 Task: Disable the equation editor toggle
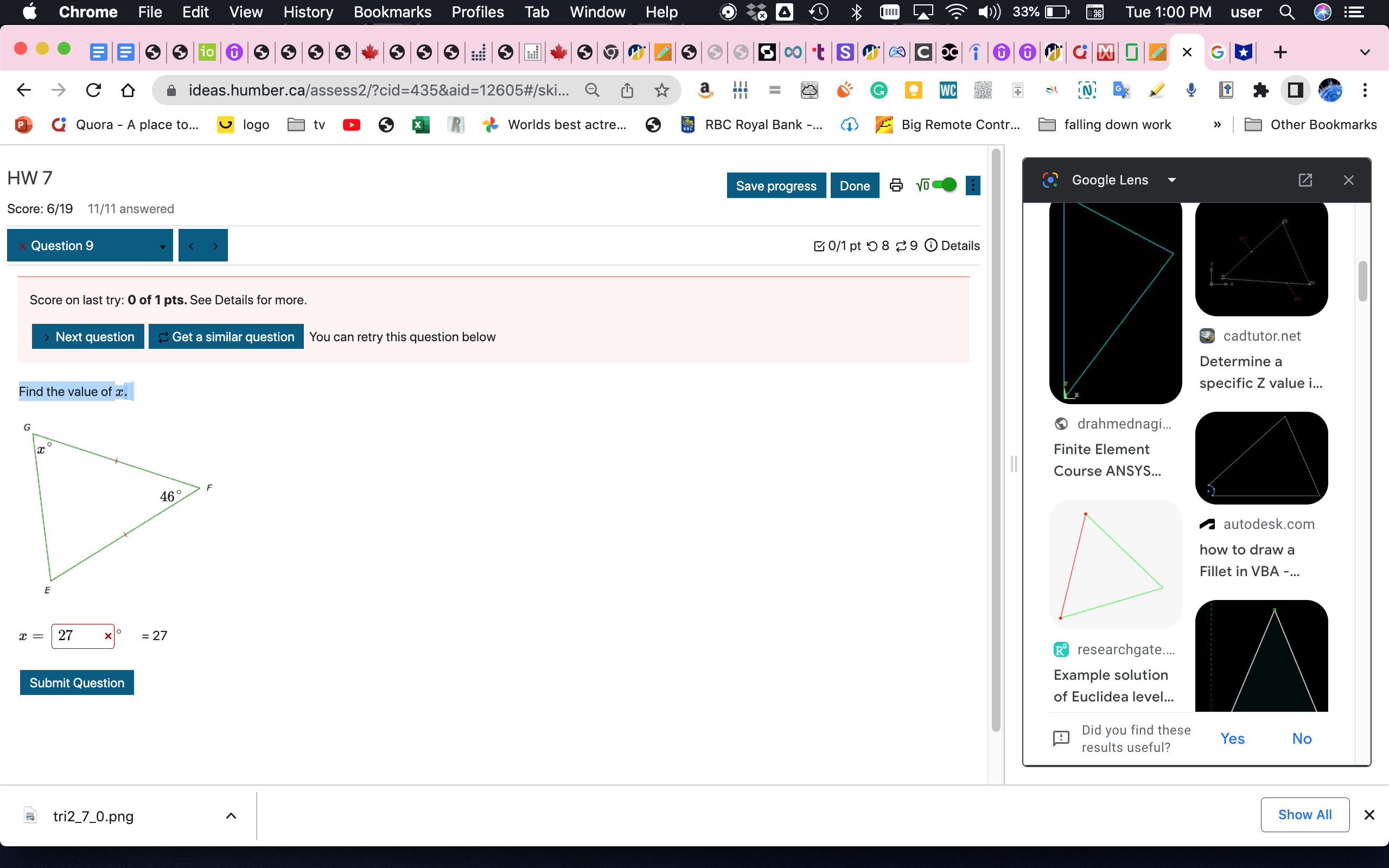click(x=943, y=185)
